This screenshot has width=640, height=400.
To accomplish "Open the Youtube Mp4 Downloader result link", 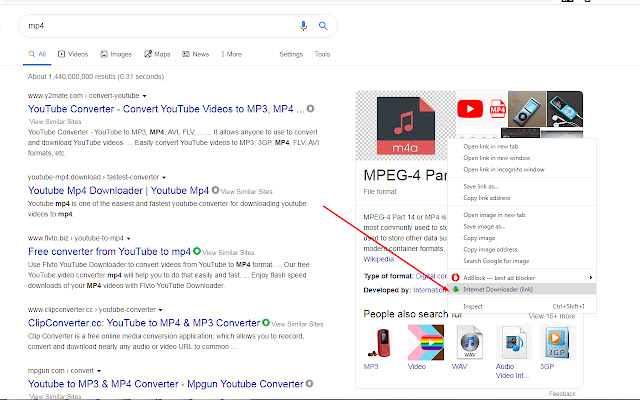I will coord(118,190).
